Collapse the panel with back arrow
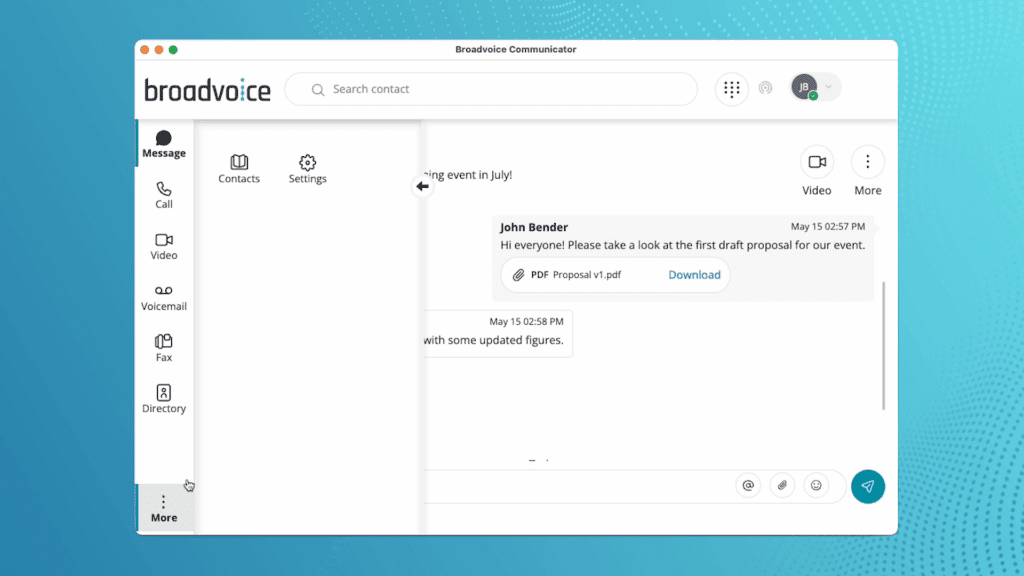Screen dimensions: 1024x576 422,186
